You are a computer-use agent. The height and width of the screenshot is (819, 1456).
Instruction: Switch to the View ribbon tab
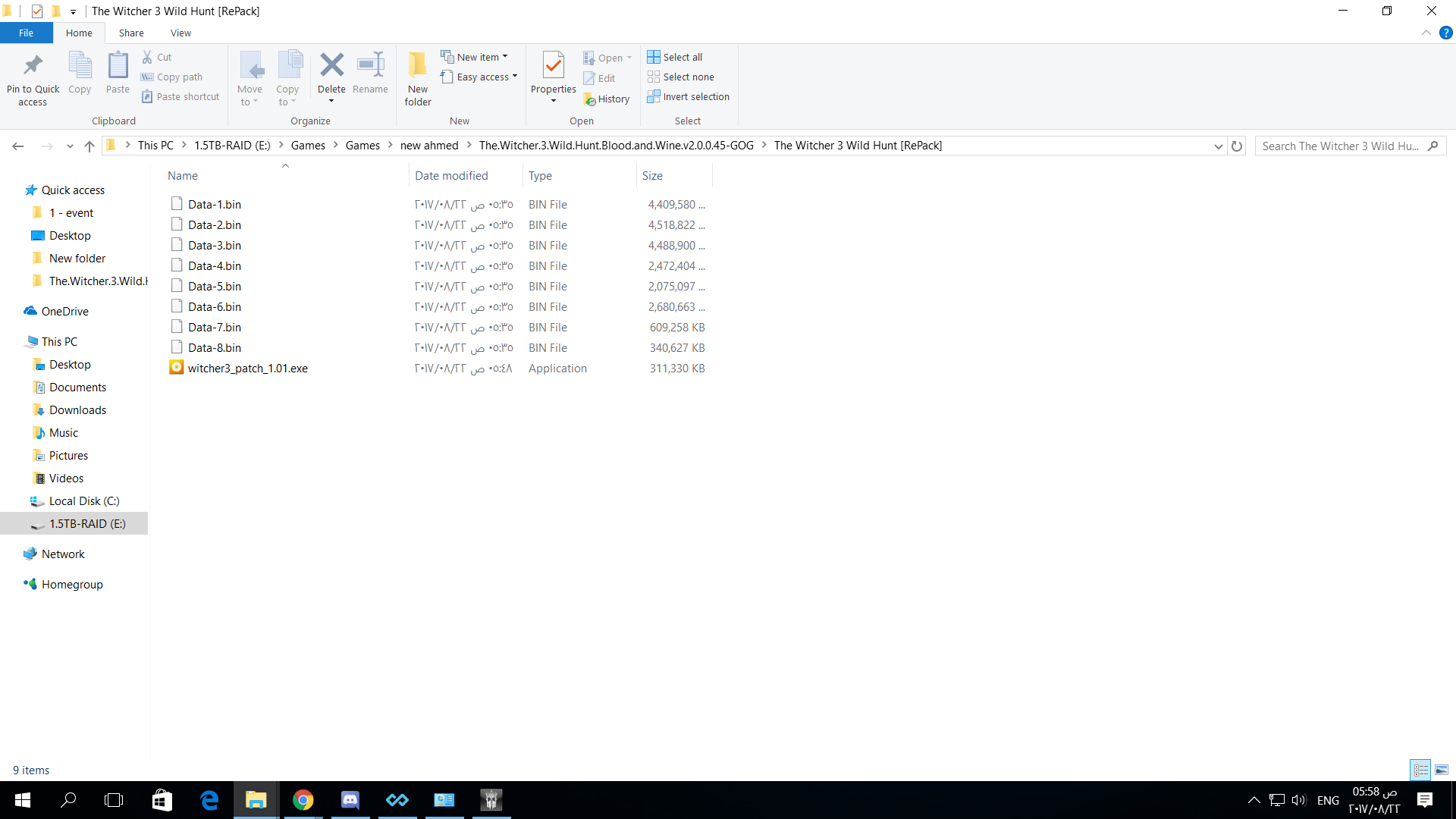[x=180, y=33]
